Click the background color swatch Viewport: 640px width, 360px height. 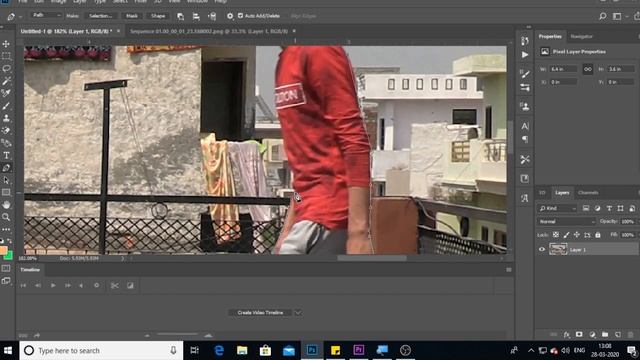[x=8, y=256]
